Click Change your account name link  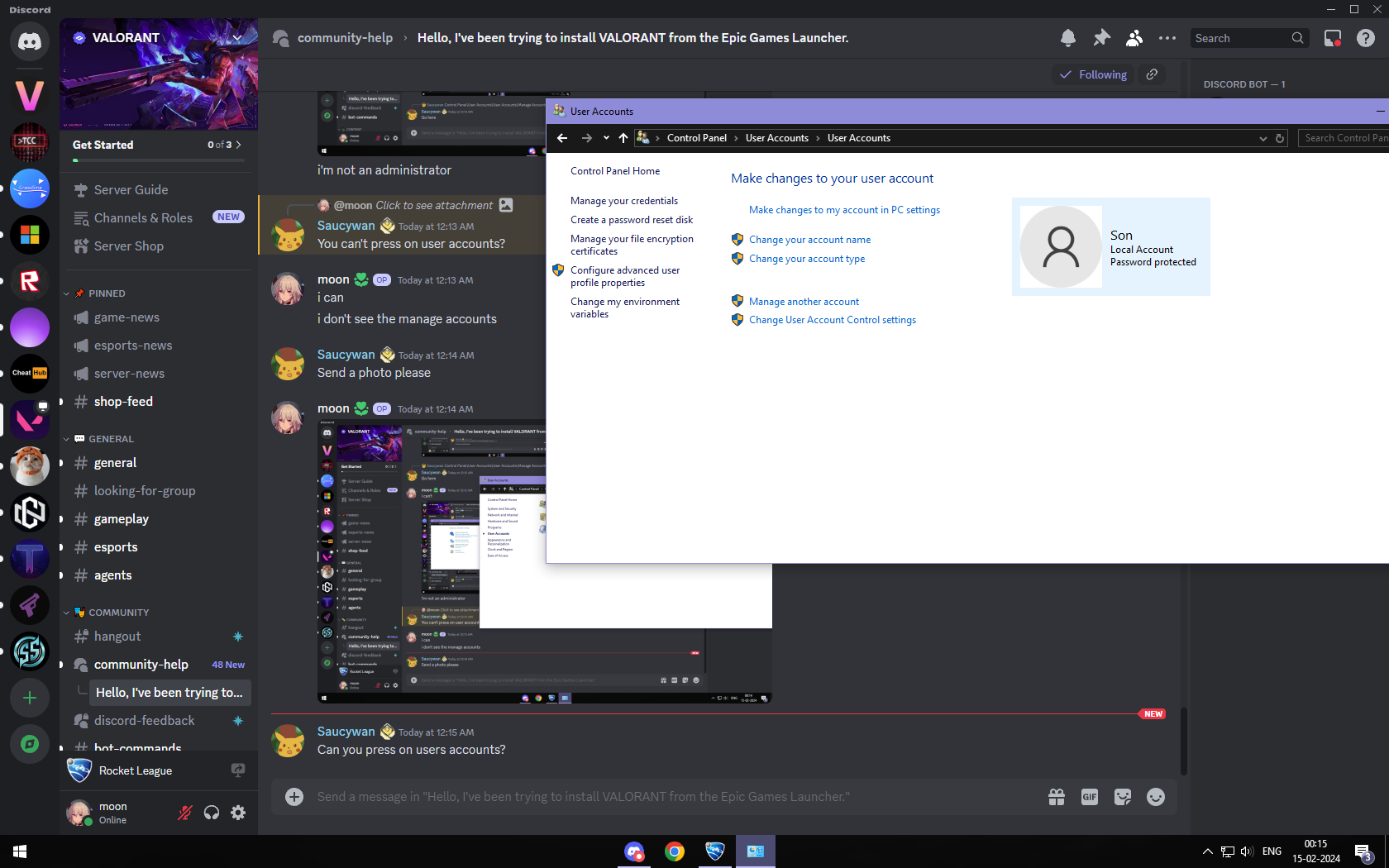(x=809, y=240)
